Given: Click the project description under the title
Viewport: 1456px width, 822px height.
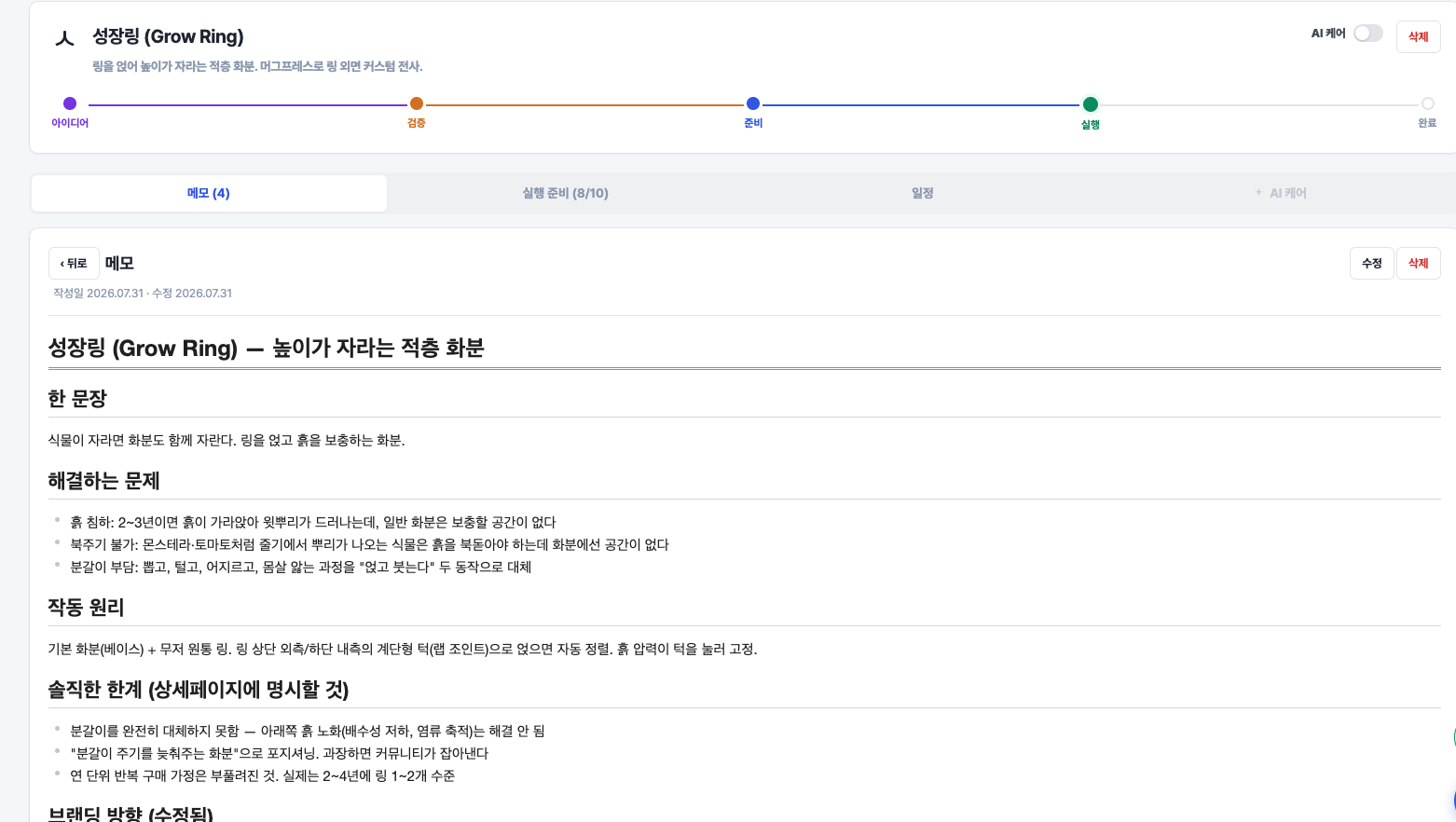Looking at the screenshot, I should pos(257,66).
